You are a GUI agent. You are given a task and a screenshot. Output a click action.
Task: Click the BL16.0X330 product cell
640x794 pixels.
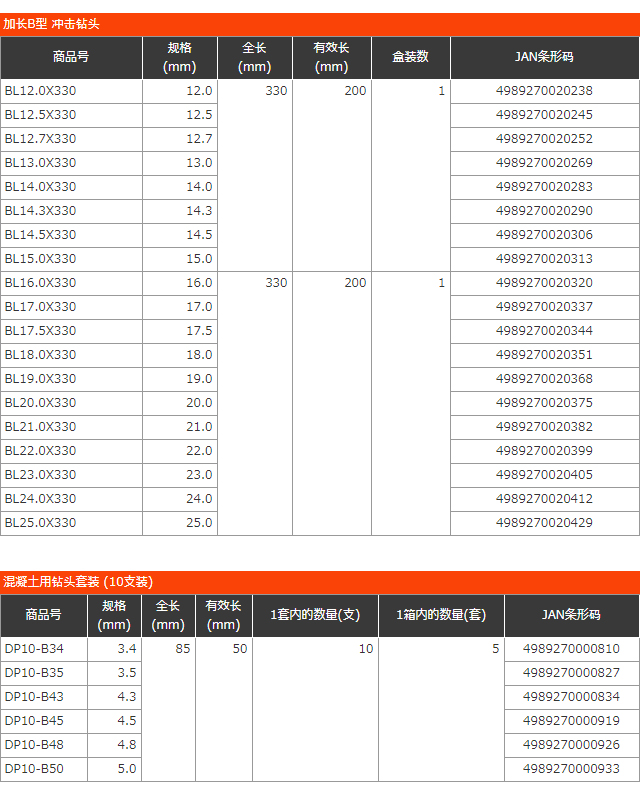[41, 283]
